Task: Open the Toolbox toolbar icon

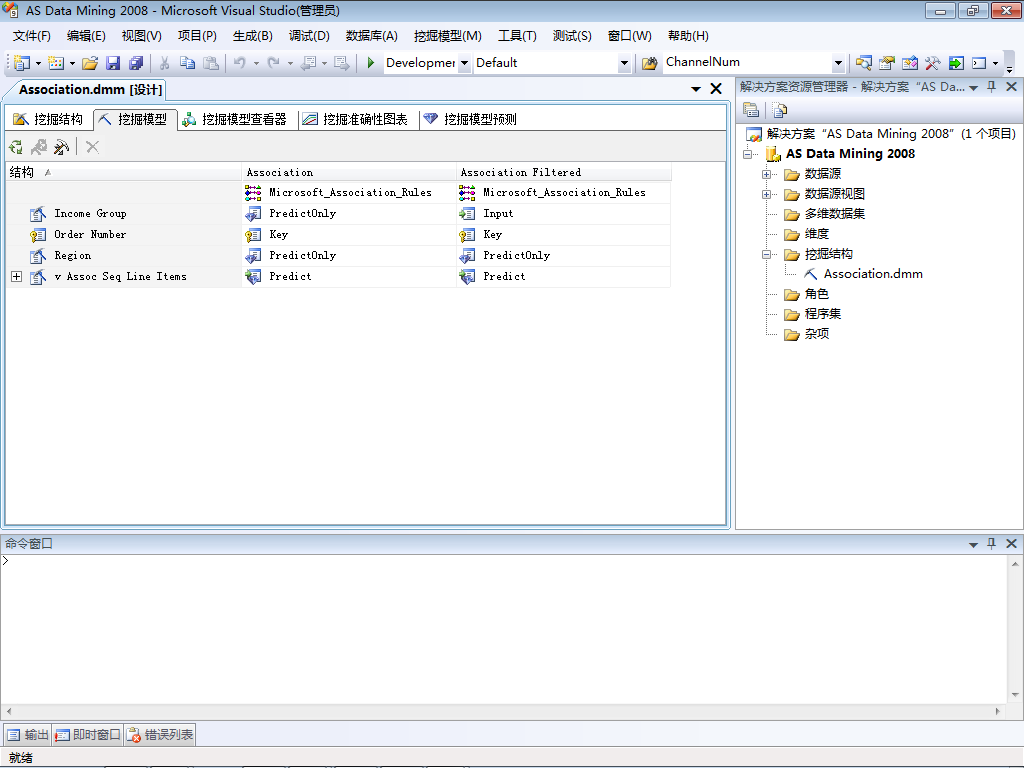Action: (x=933, y=63)
